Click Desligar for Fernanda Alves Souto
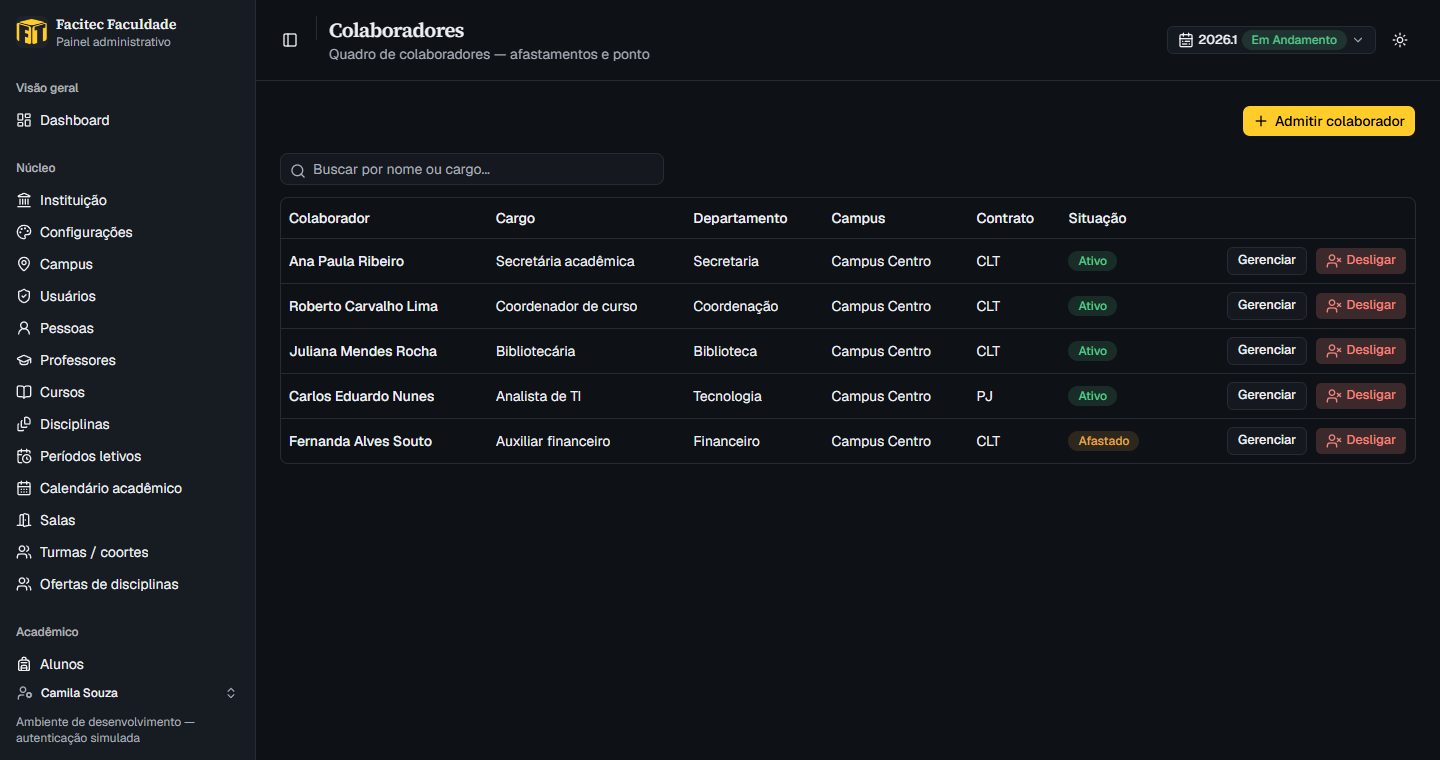1440x760 pixels. tap(1361, 441)
